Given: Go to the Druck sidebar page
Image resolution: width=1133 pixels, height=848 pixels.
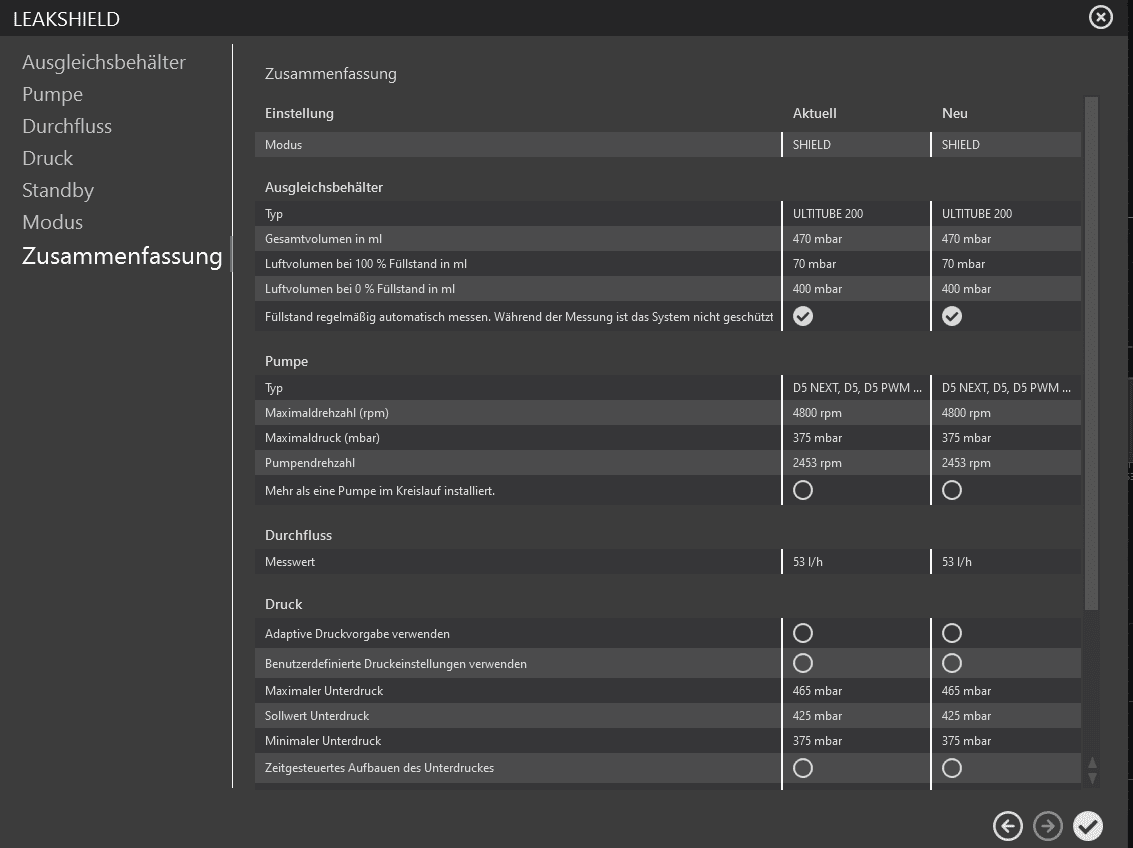Looking at the screenshot, I should point(48,158).
